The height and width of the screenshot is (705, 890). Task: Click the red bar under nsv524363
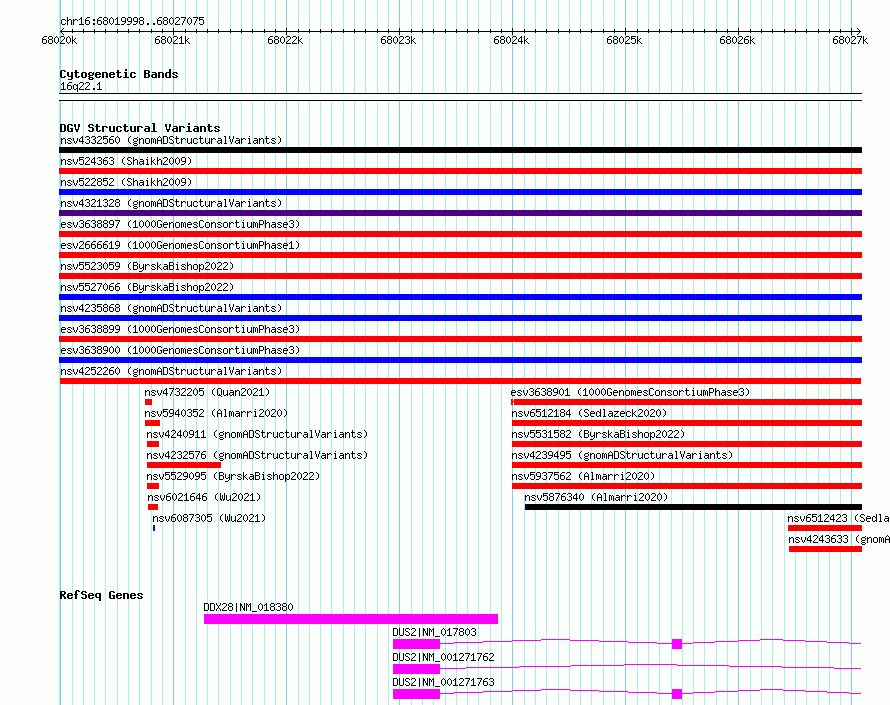point(460,171)
